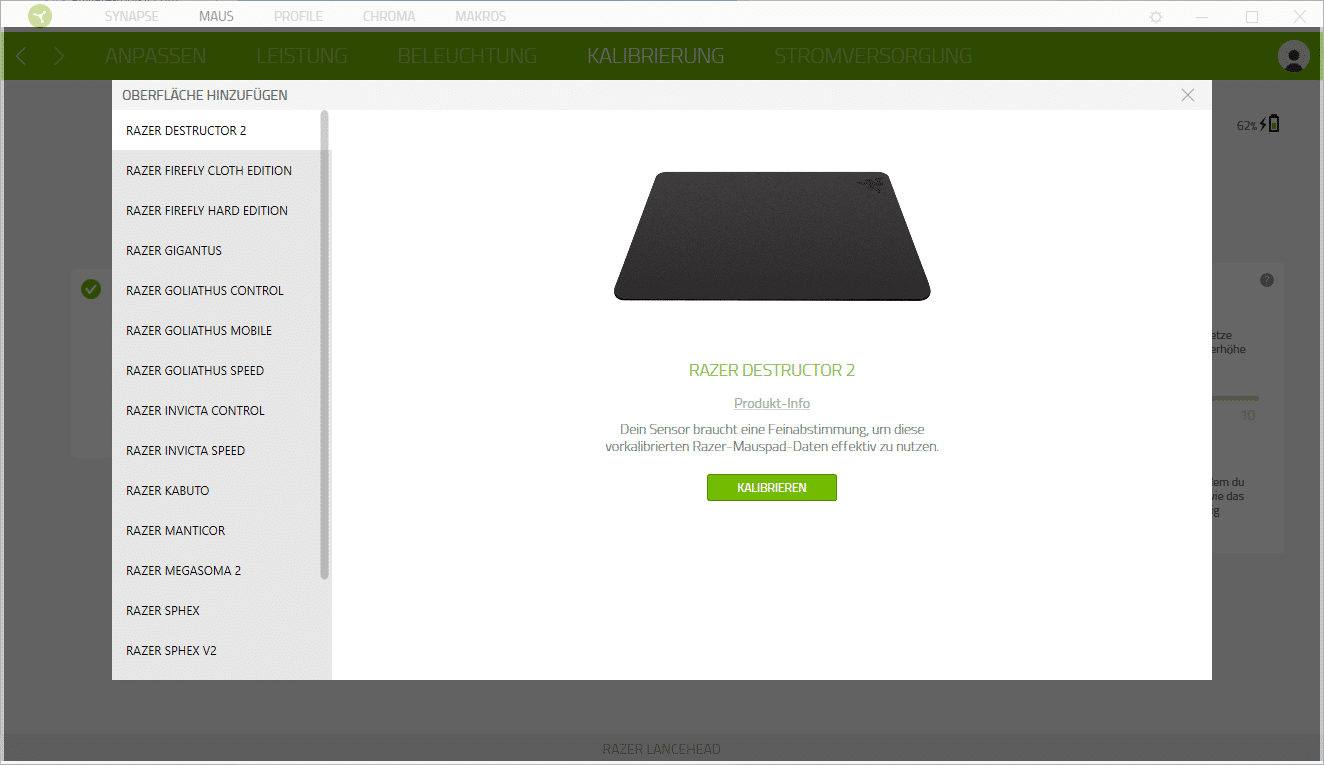Click the surface list scrollbar
Viewport: 1324px width, 765px height.
324,345
